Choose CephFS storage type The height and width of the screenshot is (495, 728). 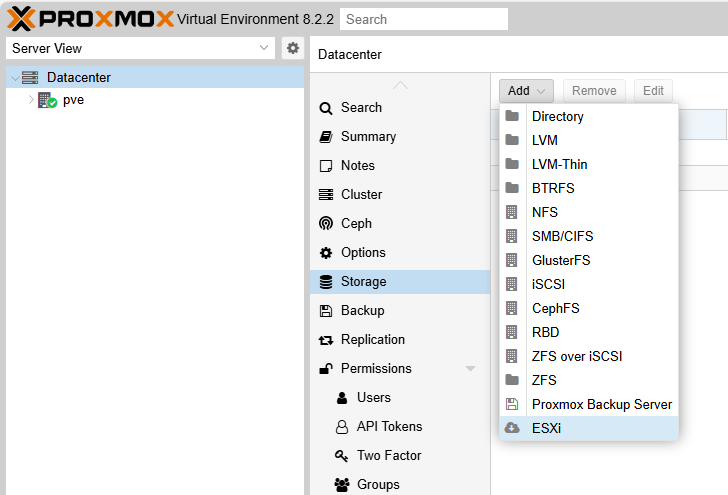[x=589, y=308]
